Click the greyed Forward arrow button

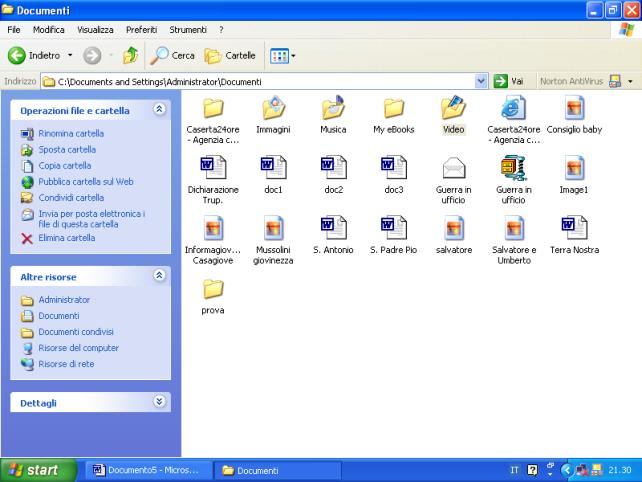pos(92,55)
